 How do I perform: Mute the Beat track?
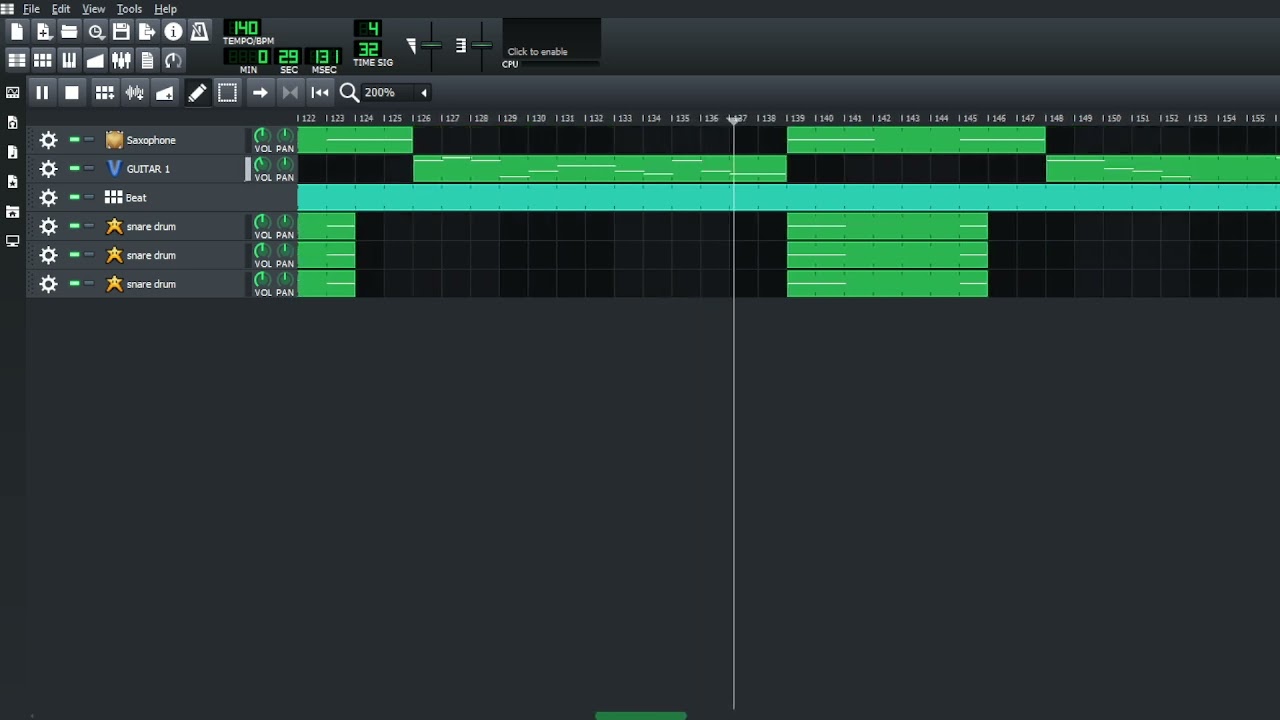pyautogui.click(x=74, y=197)
